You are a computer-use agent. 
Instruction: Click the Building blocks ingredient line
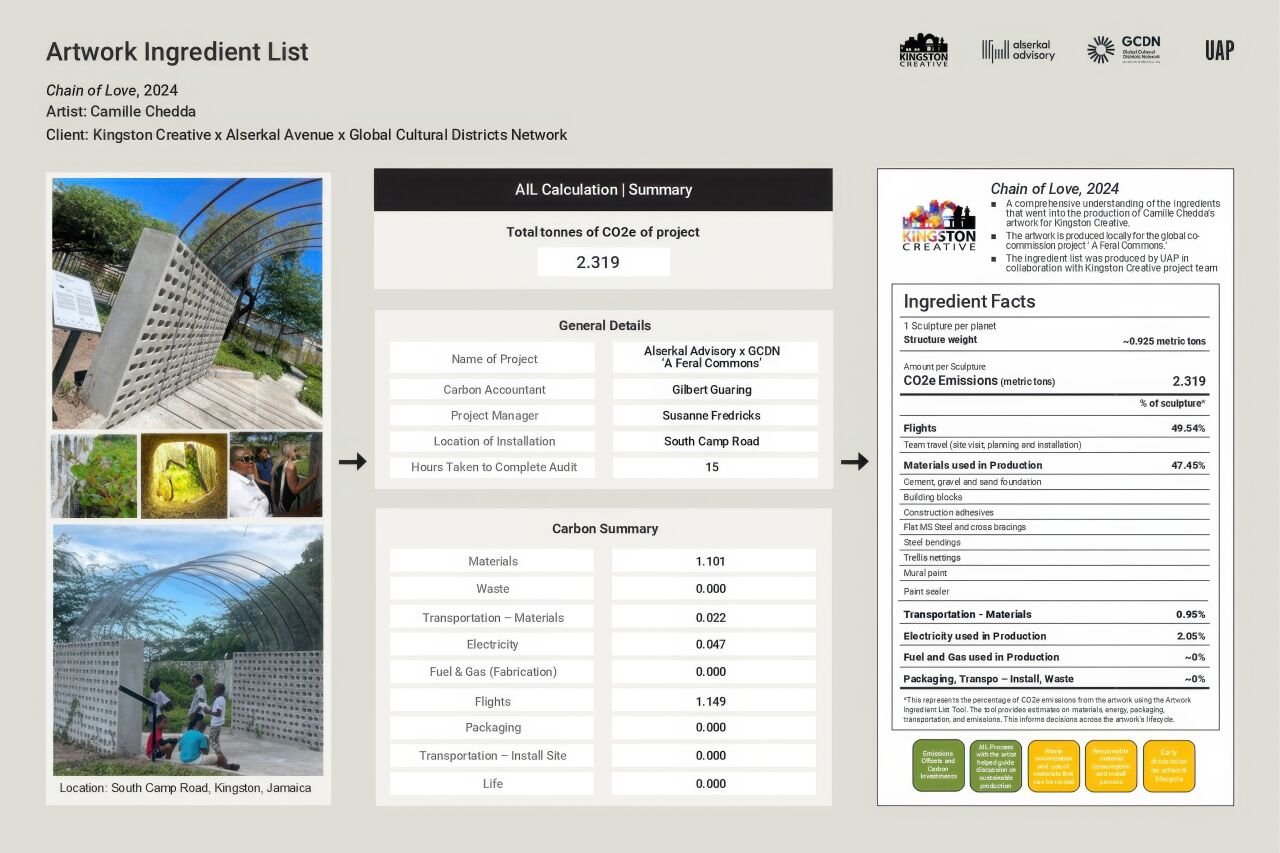pos(933,497)
